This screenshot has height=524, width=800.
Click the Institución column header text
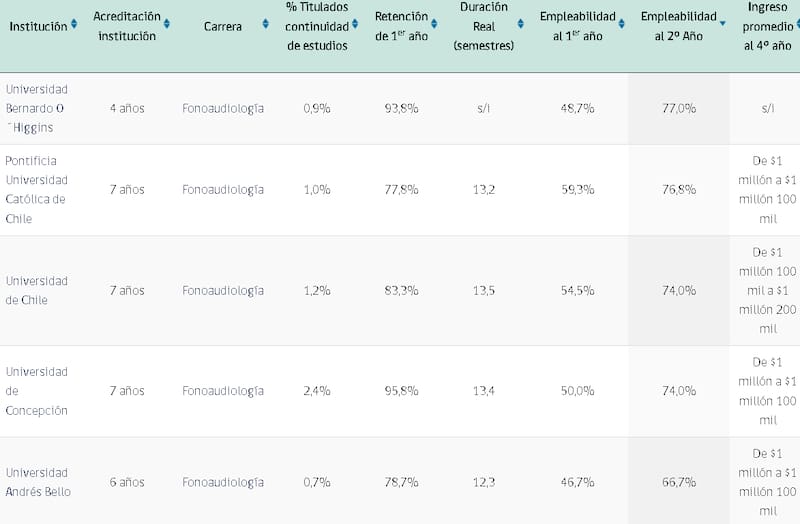(x=38, y=27)
